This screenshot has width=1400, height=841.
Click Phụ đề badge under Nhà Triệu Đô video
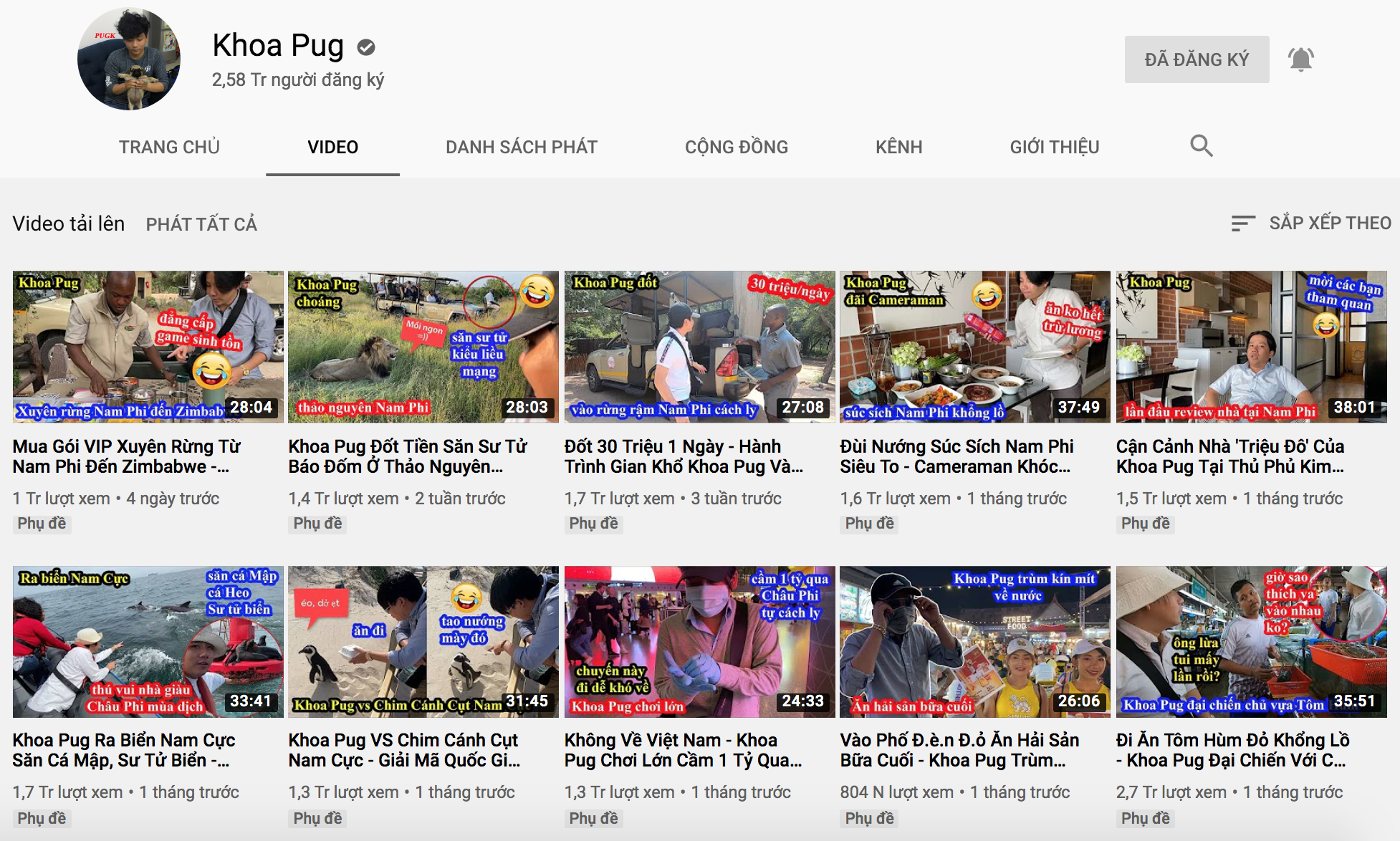[x=1145, y=524]
